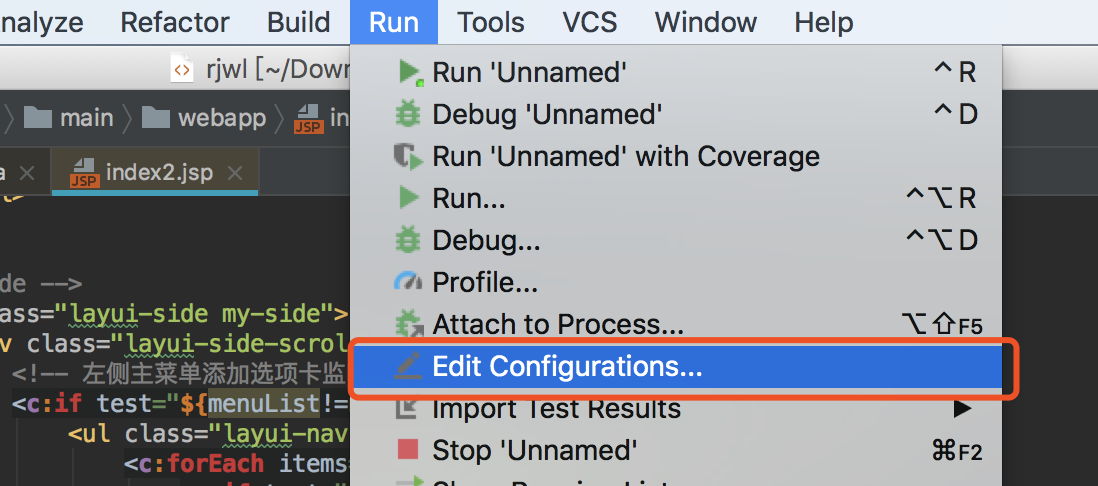Select the webapp folder breadcrumb
Image resolution: width=1098 pixels, height=486 pixels.
pos(204,118)
